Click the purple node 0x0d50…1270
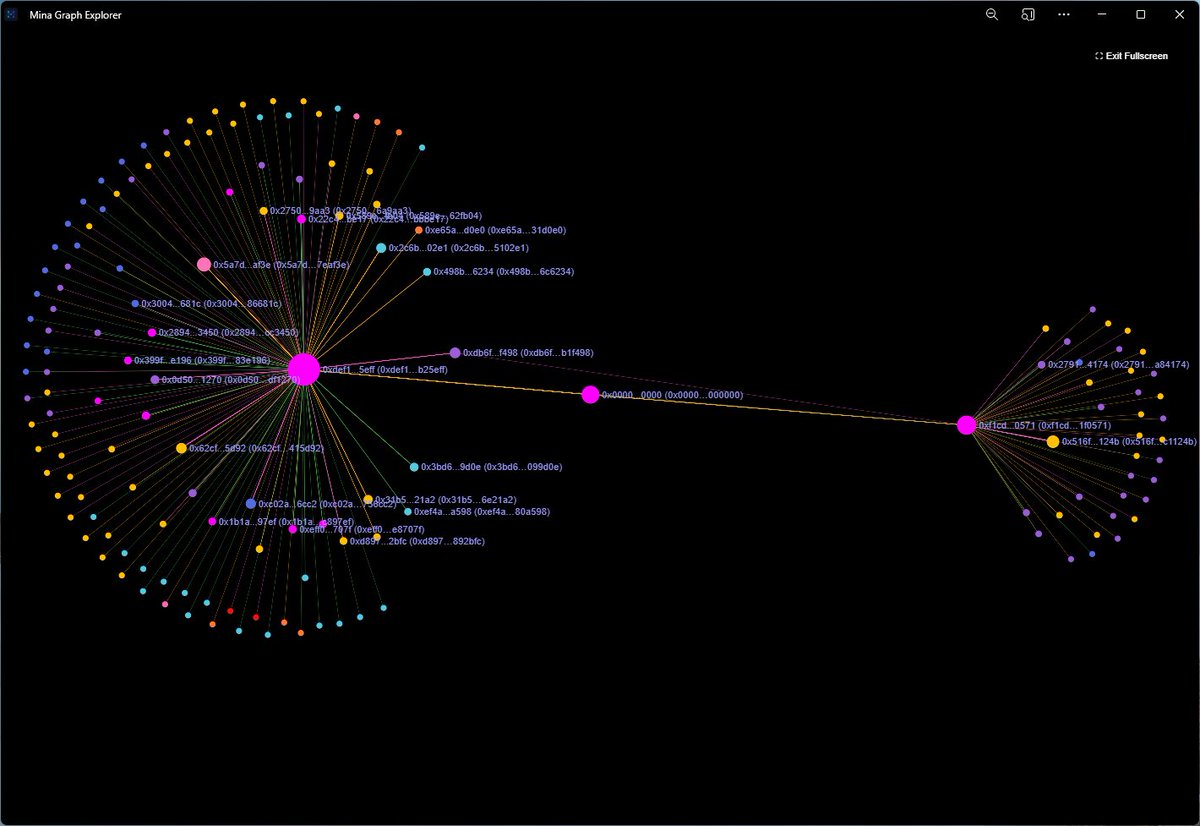Image resolution: width=1200 pixels, height=826 pixels. pyautogui.click(x=155, y=380)
